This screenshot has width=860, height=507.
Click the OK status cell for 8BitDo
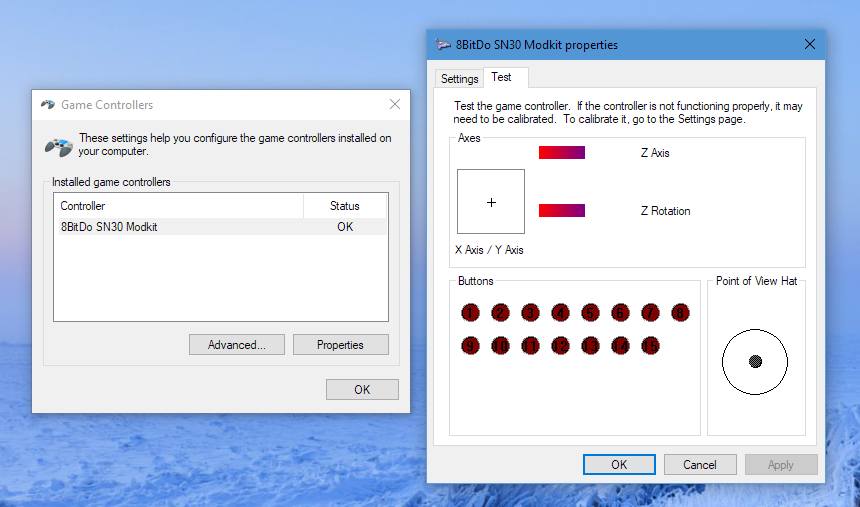345,227
